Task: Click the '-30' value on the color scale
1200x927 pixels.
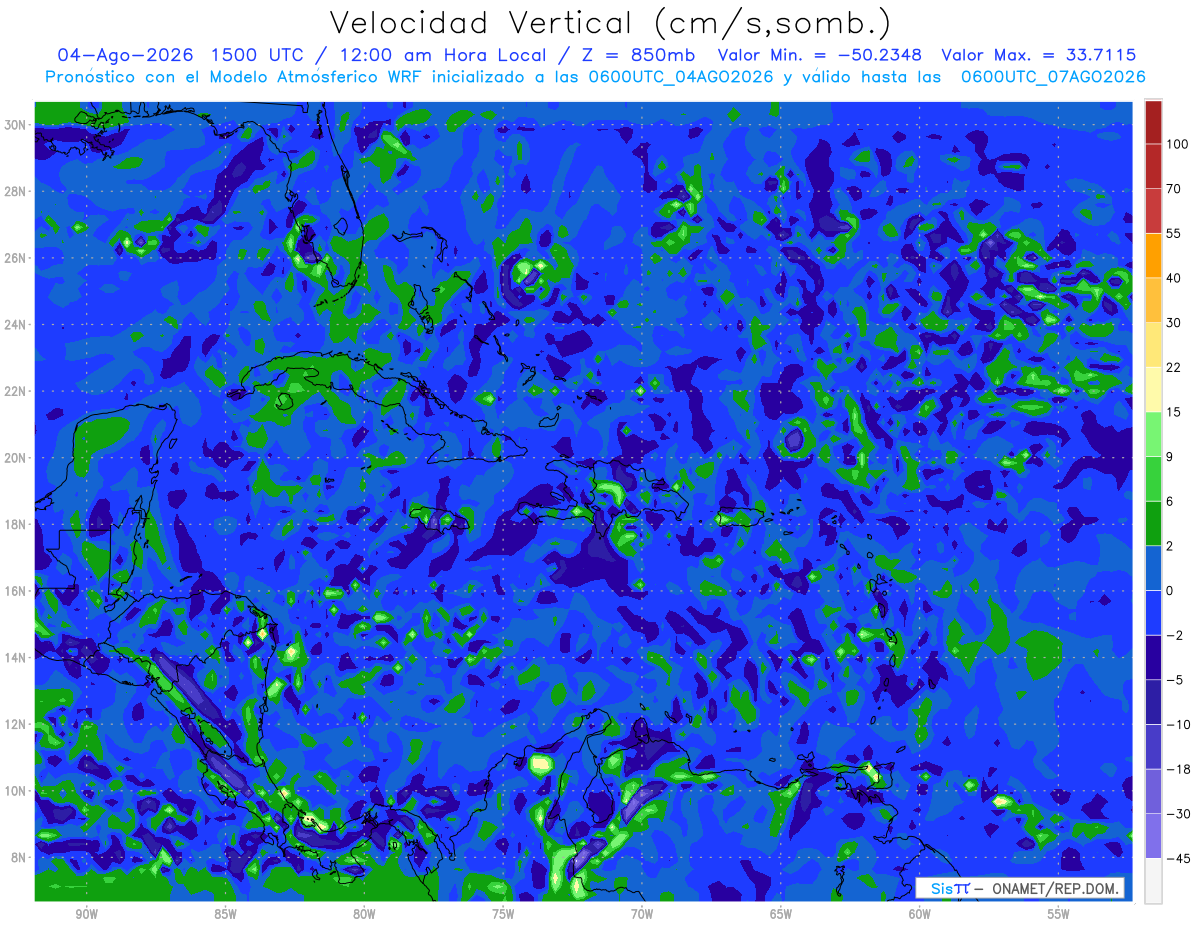Action: (1177, 814)
